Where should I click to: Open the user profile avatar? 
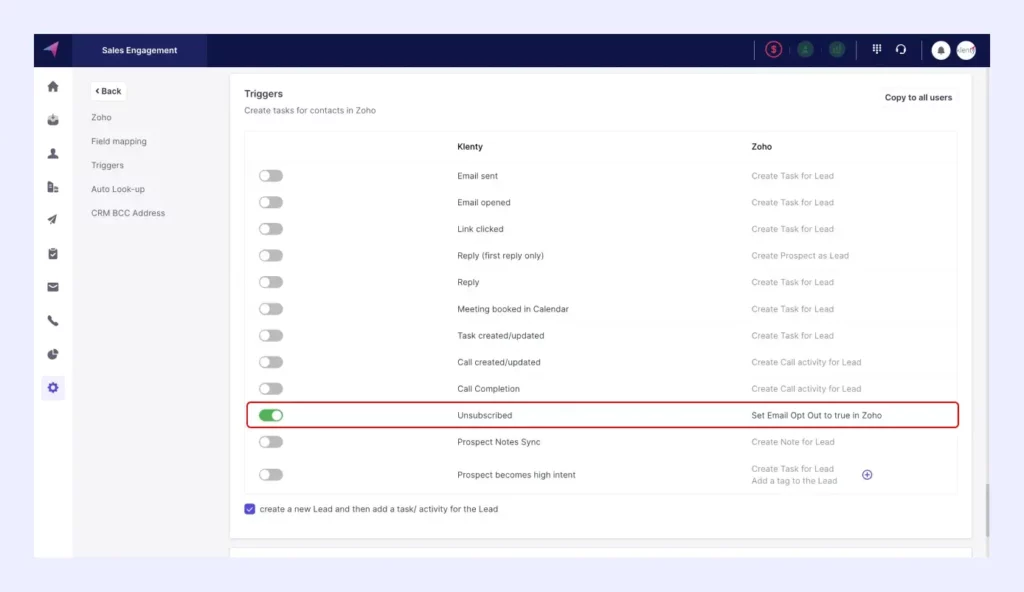click(966, 50)
